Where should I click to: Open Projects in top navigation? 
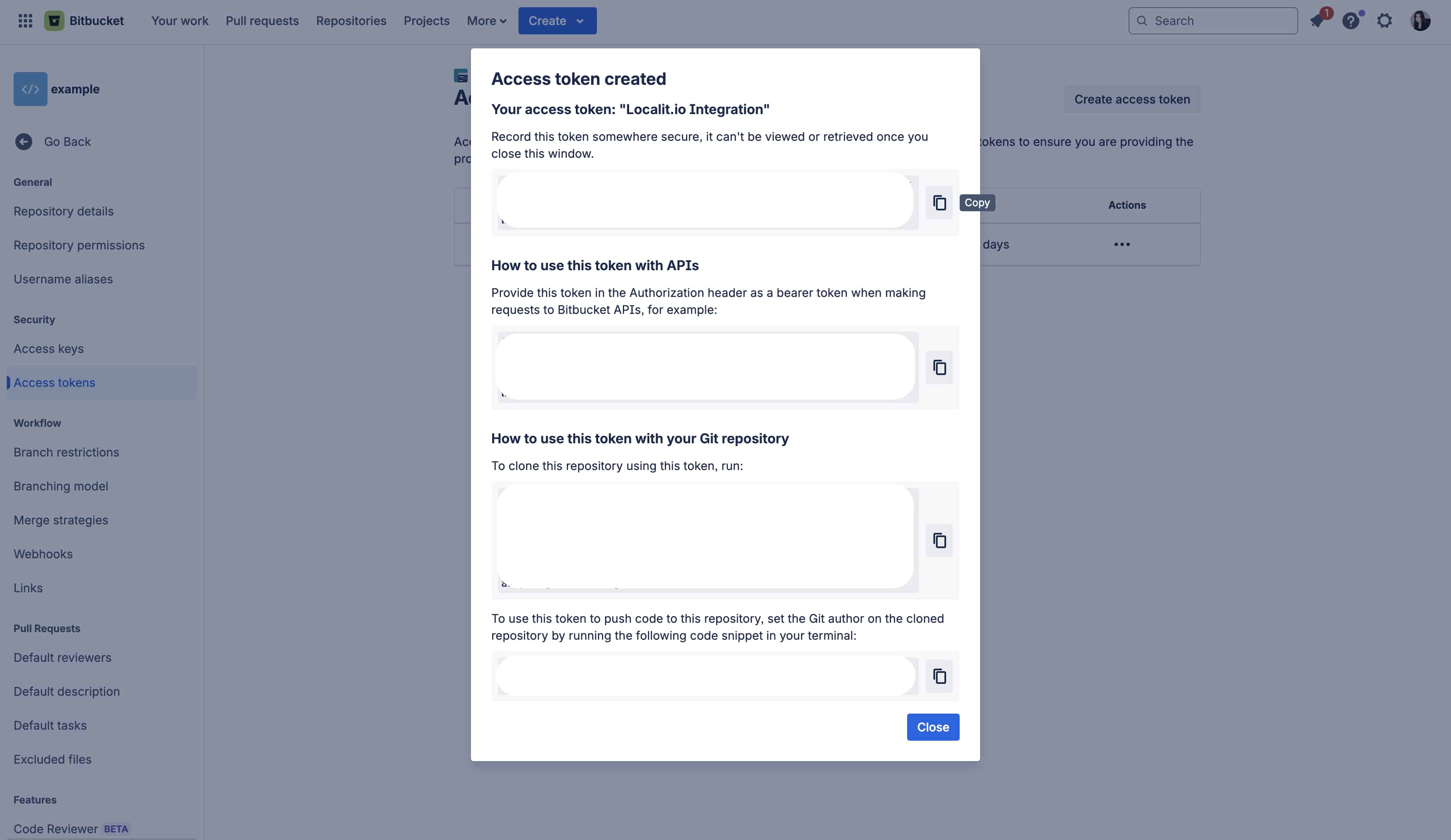(426, 21)
